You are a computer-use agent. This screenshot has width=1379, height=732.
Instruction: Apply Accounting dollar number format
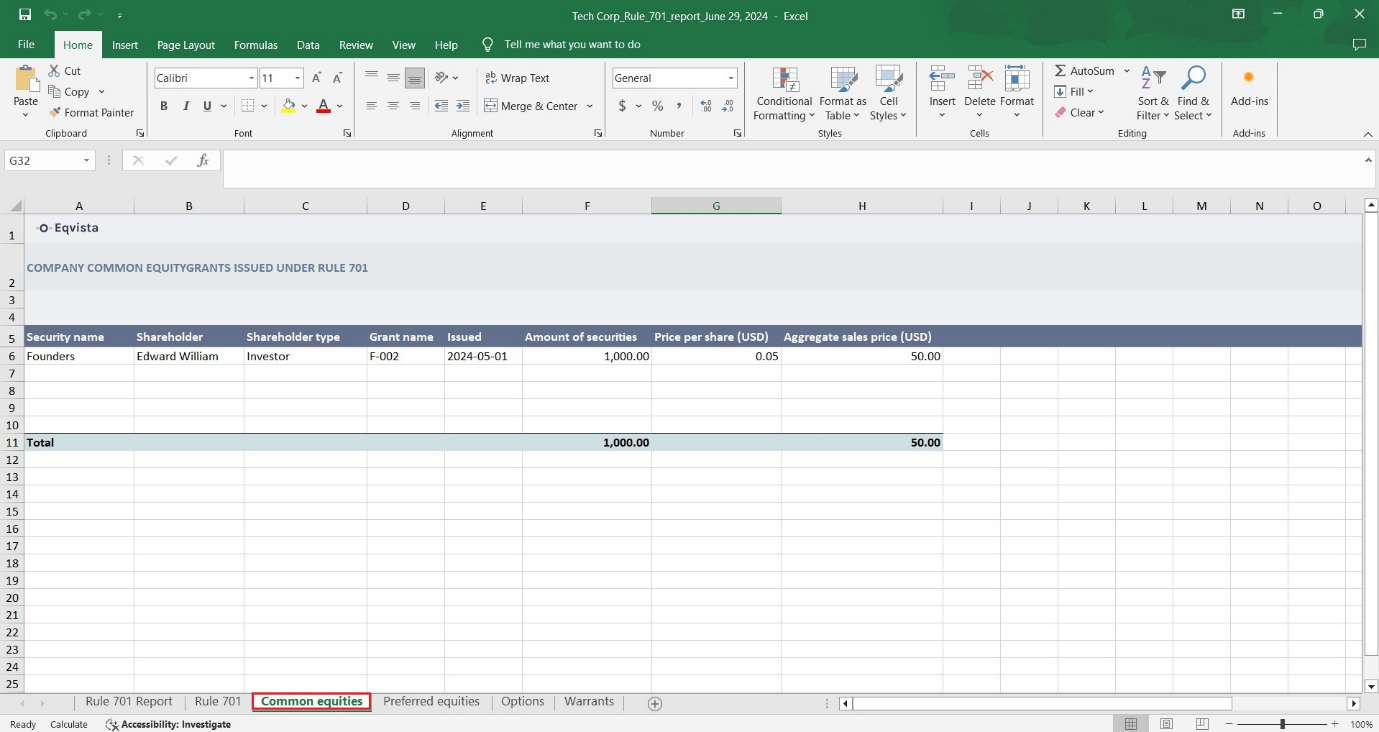[x=622, y=106]
